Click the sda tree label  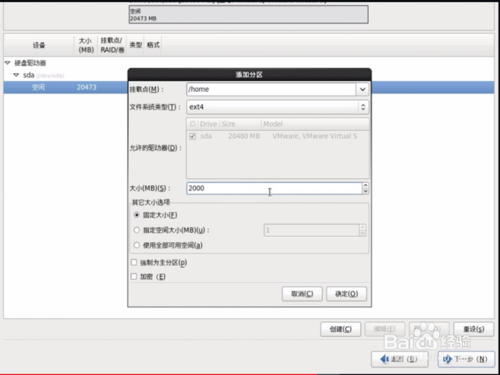29,75
